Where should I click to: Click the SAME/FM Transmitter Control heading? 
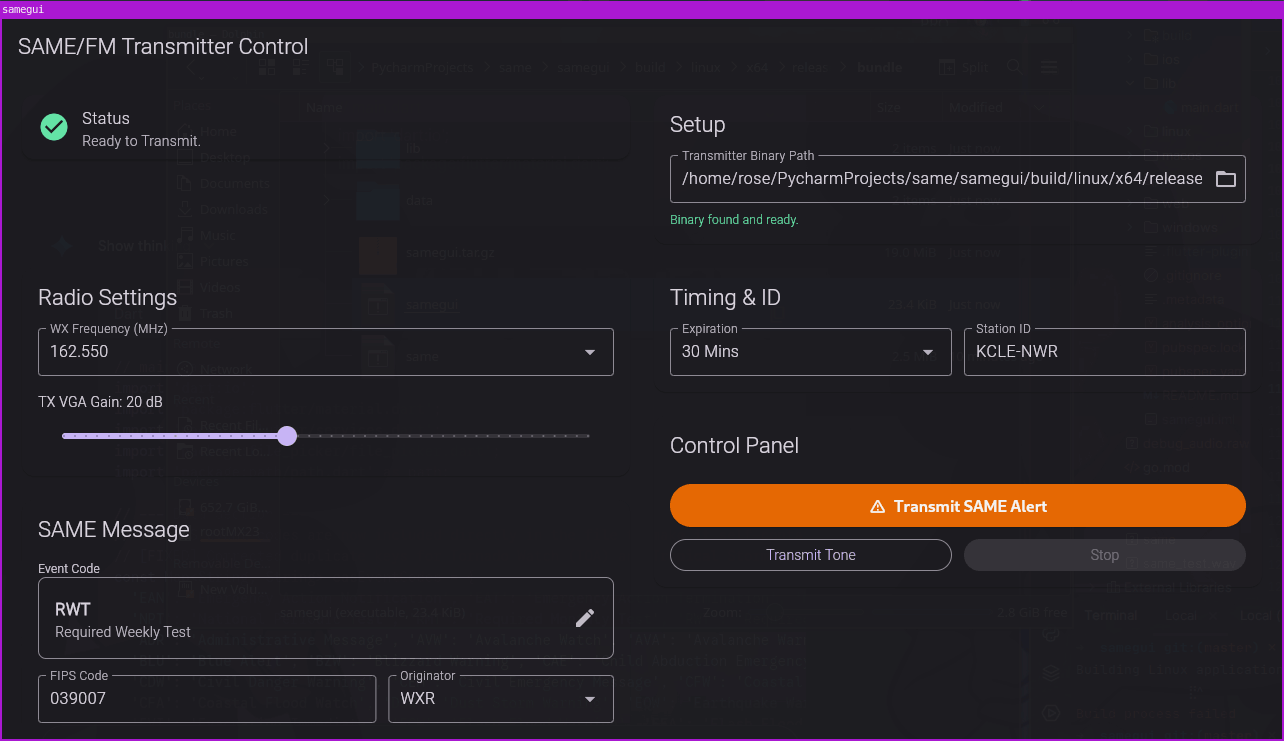click(163, 47)
